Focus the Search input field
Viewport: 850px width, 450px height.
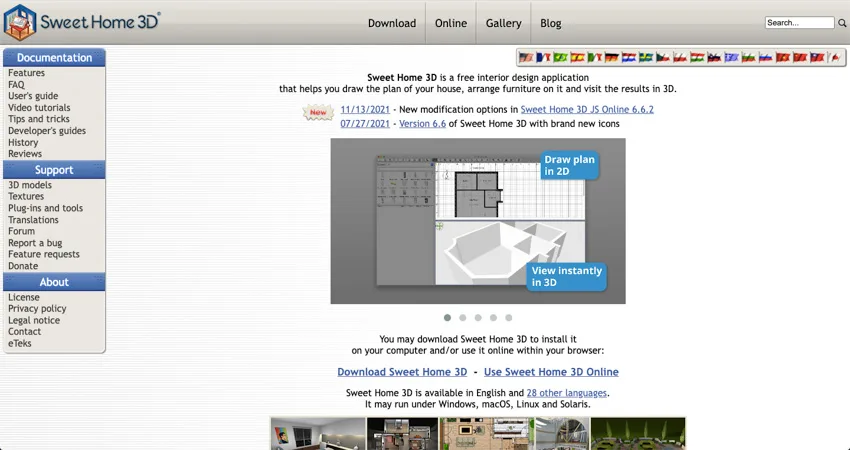tap(800, 23)
